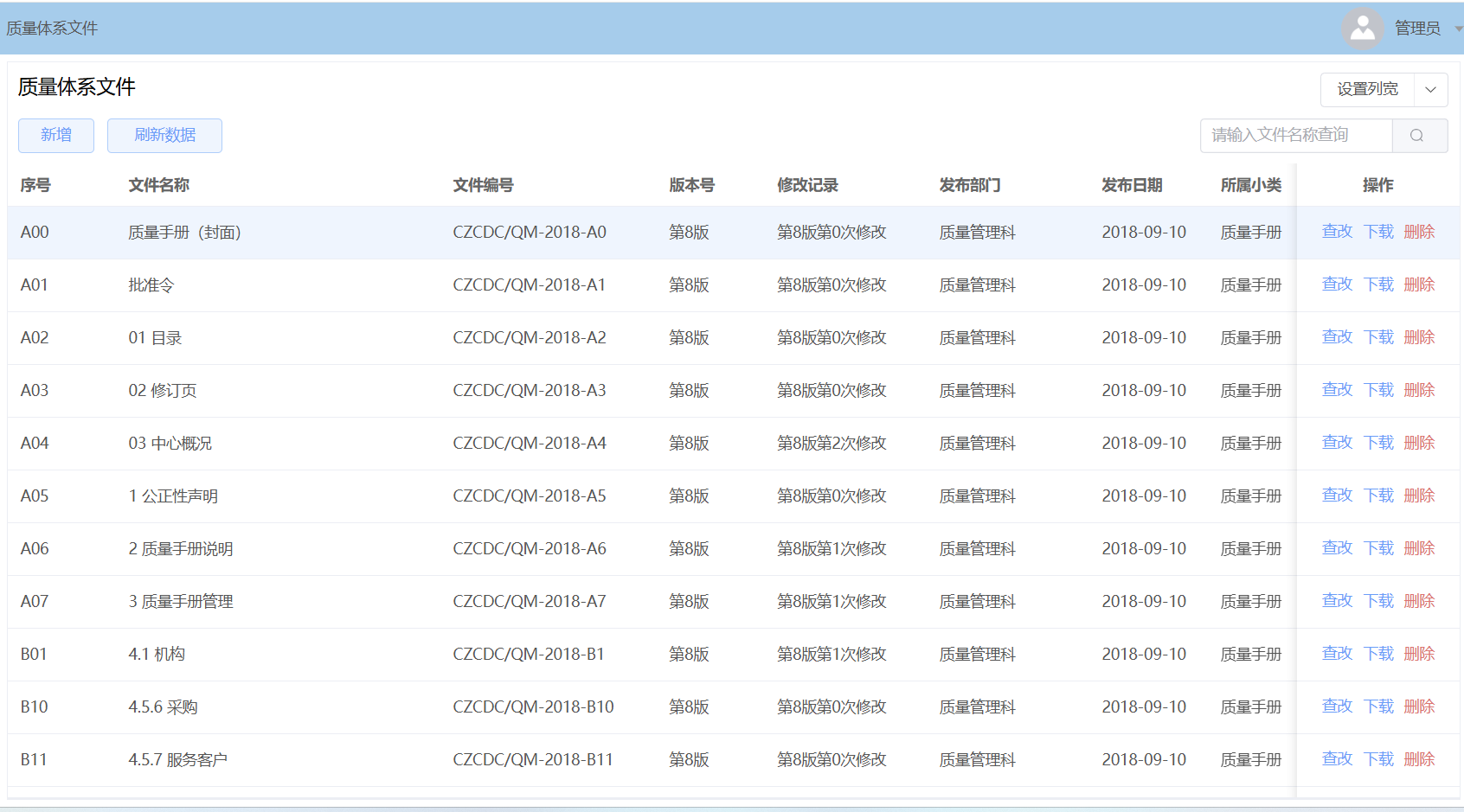This screenshot has height=812, width=1464.
Task: Select the 质量手册（封面）file name cell
Action: tap(184, 233)
